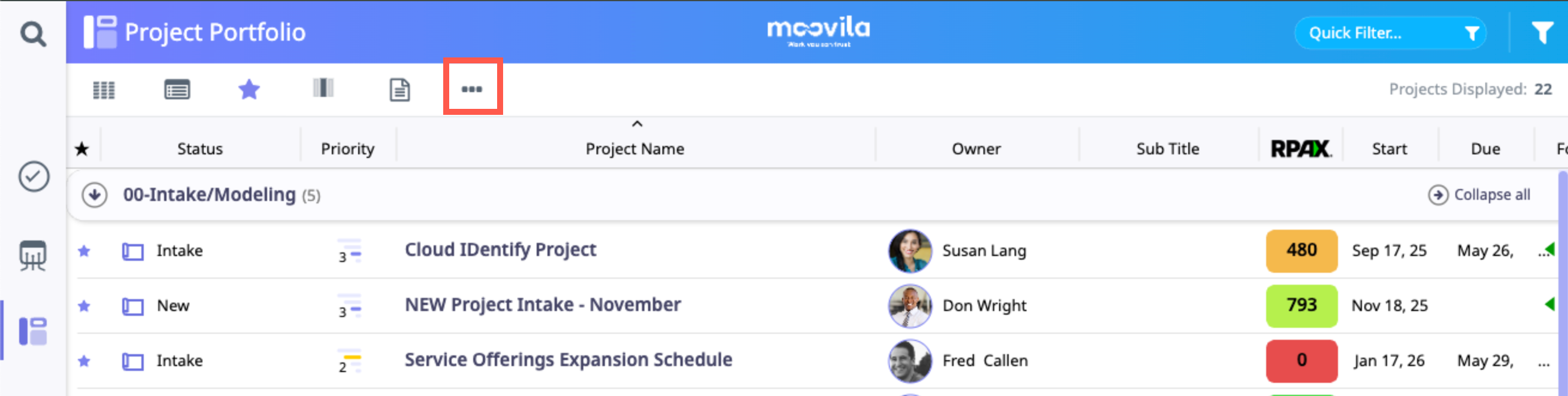Toggle favorite star for Service Offerings Expansion Schedule
Image resolution: width=1568 pixels, height=396 pixels.
(84, 361)
